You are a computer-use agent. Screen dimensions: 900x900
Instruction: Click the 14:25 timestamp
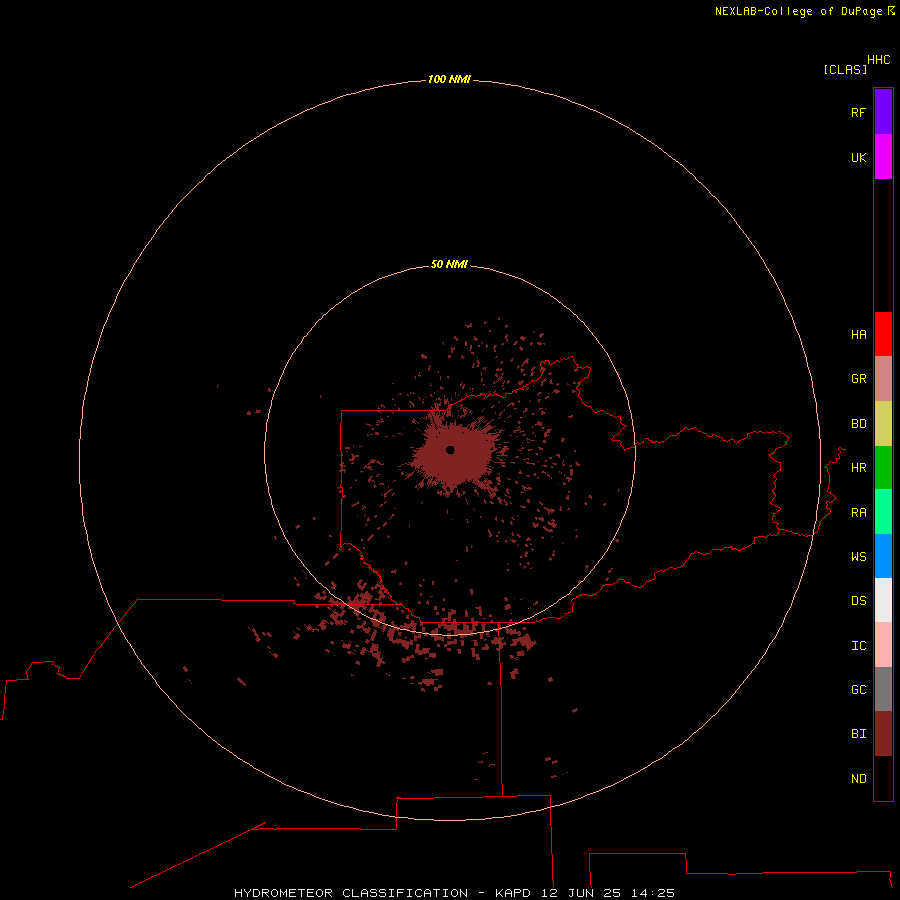[653, 893]
